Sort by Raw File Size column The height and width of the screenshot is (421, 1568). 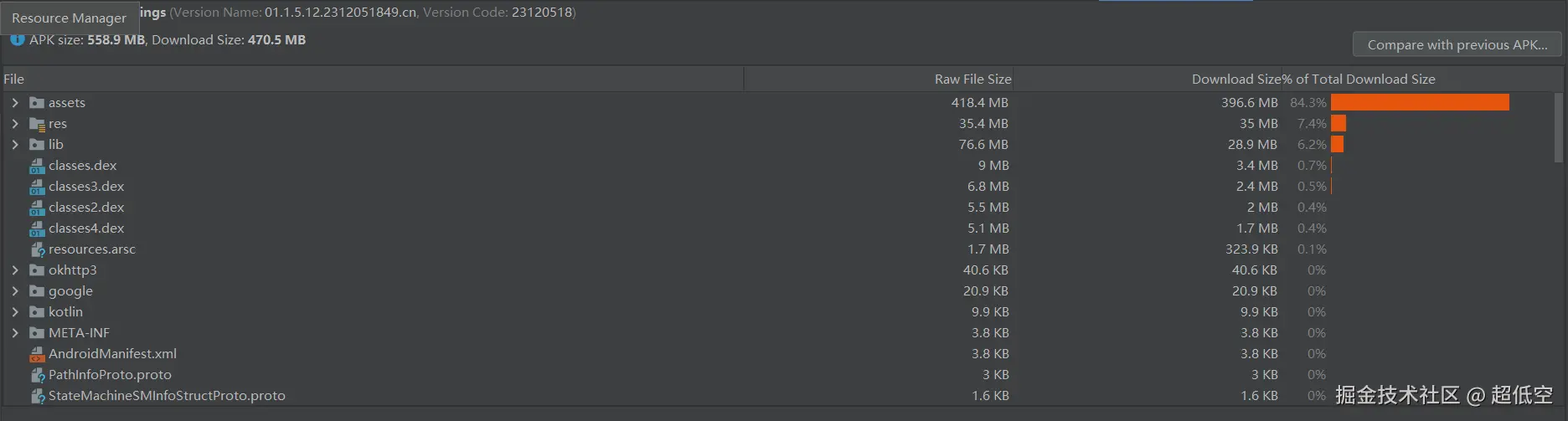972,80
